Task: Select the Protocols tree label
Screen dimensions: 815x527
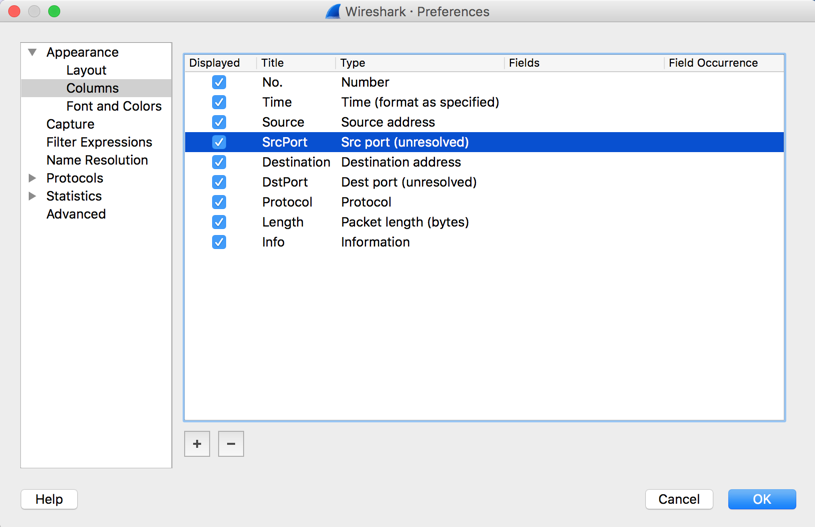Action: click(x=75, y=178)
